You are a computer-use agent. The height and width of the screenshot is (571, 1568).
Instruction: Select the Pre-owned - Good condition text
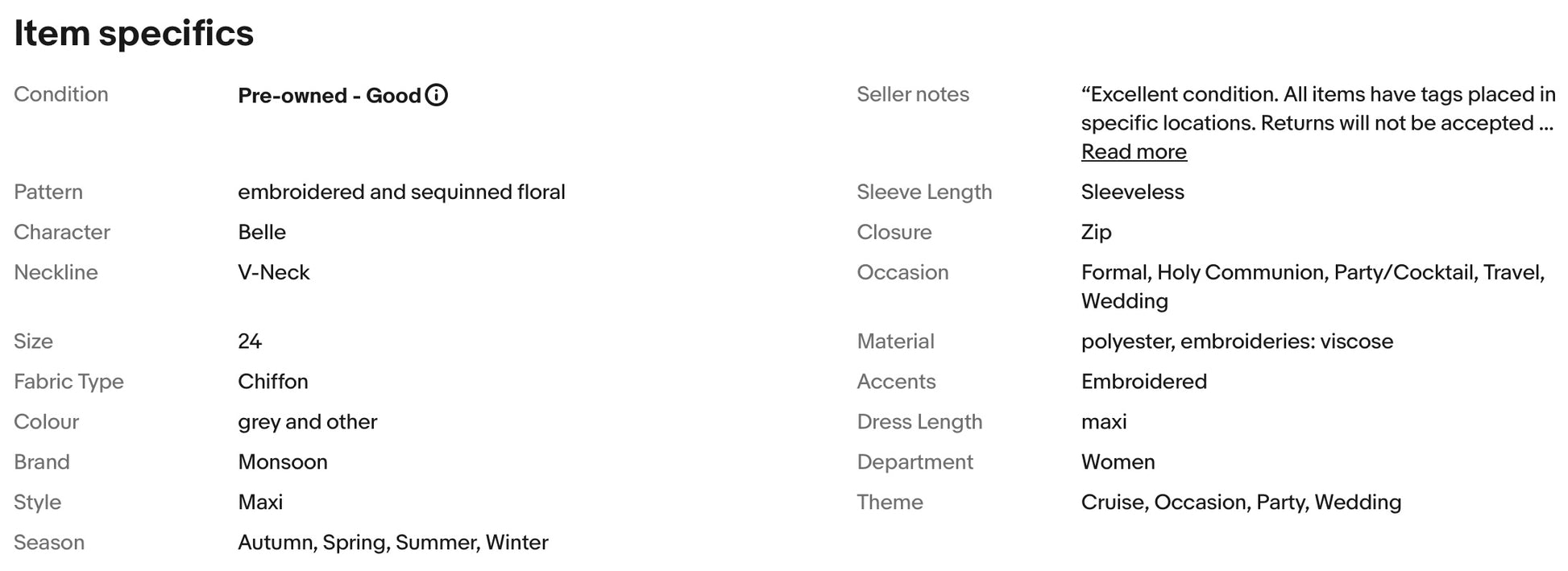tap(329, 96)
